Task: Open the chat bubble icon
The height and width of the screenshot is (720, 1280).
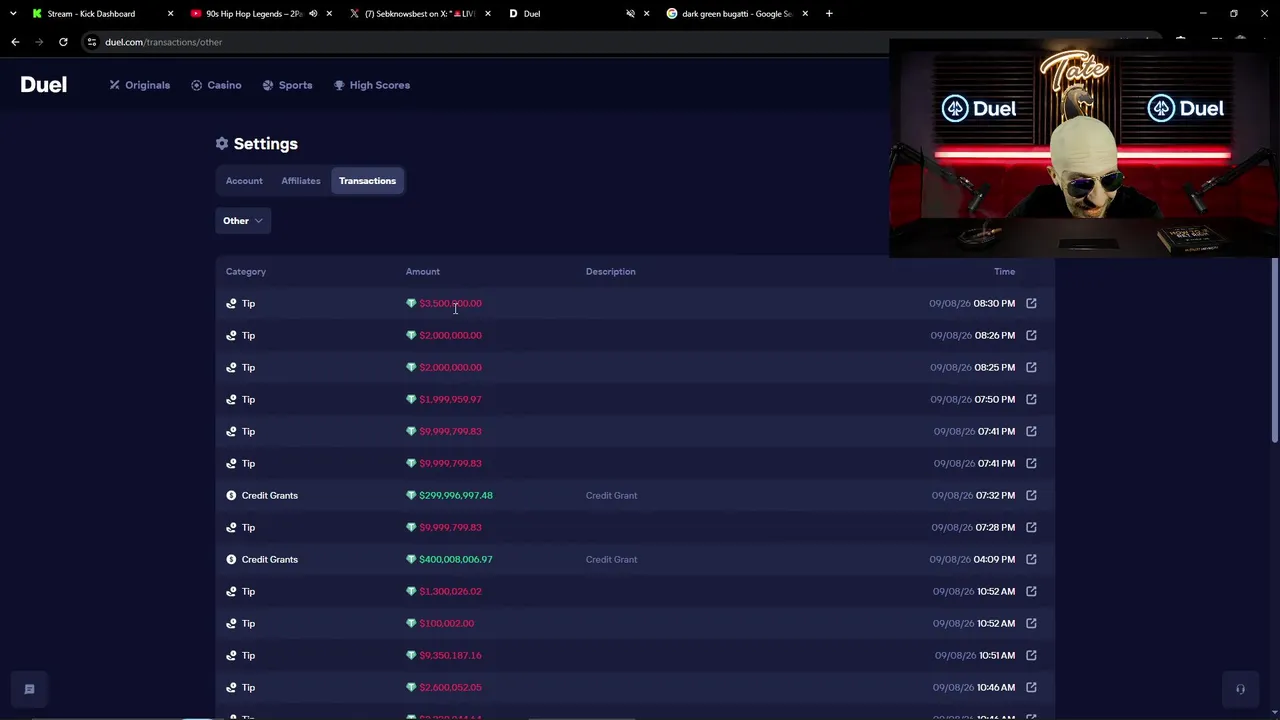Action: click(x=29, y=689)
